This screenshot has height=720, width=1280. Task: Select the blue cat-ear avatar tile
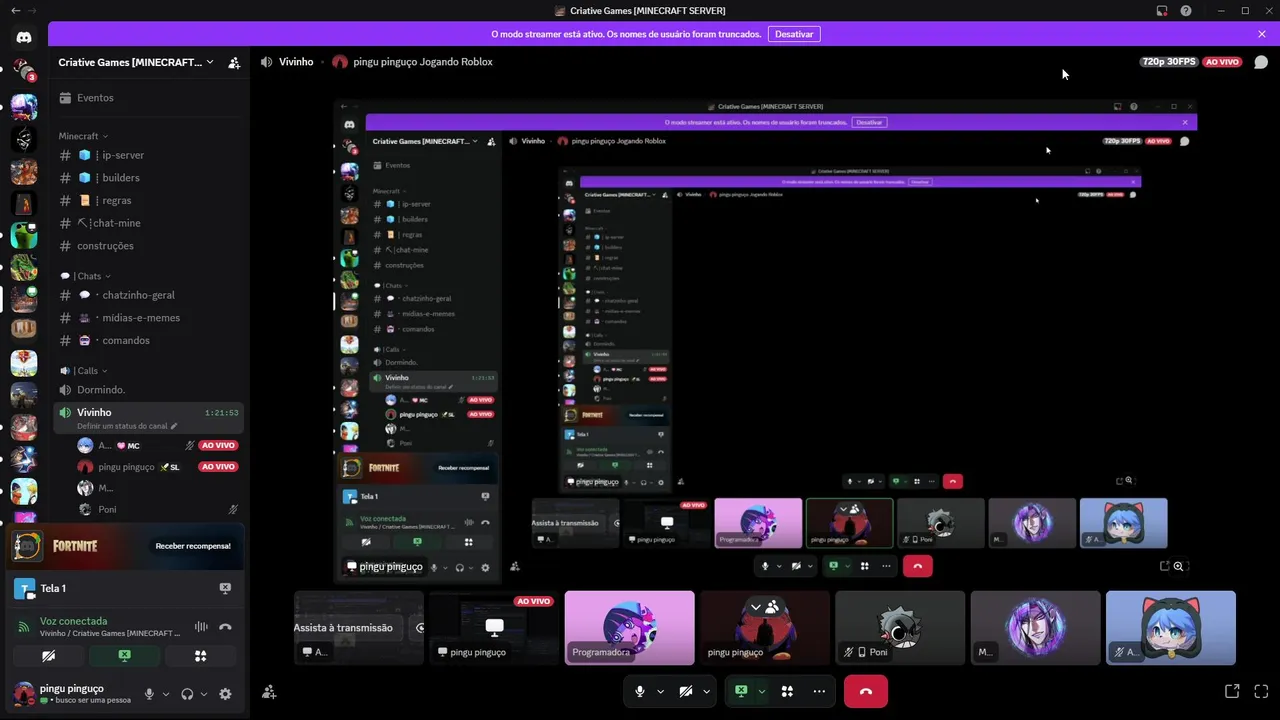click(x=1171, y=628)
